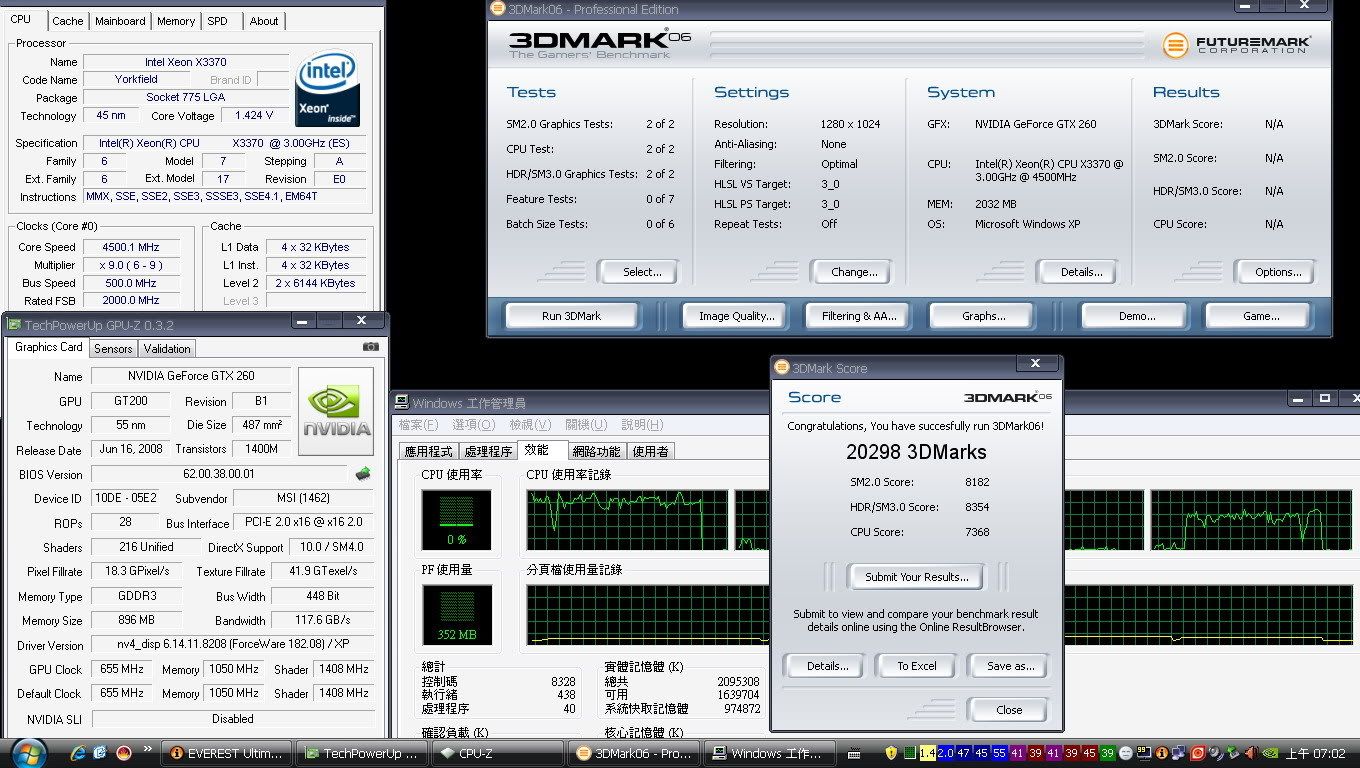Click the GPU-Z camera screenshot icon
Image resolution: width=1360 pixels, height=768 pixels.
[371, 347]
